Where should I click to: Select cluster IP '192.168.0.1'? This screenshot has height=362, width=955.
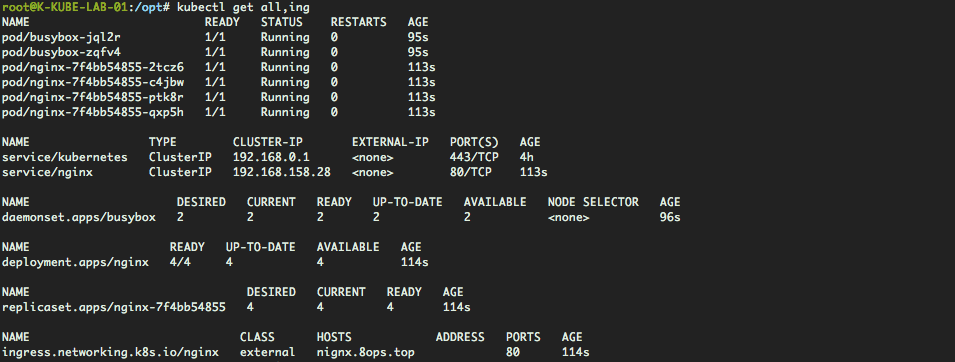pos(272,157)
